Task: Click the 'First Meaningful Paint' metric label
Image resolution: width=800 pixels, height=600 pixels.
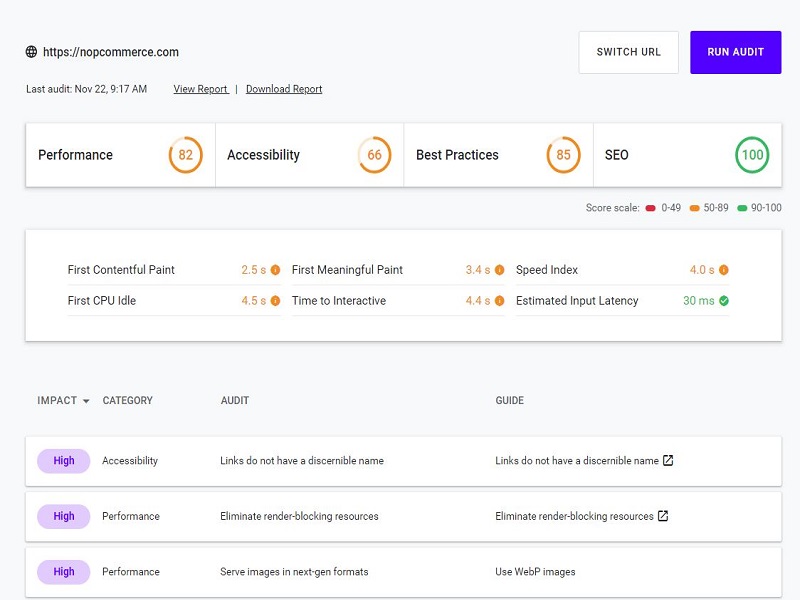Action: (x=347, y=270)
